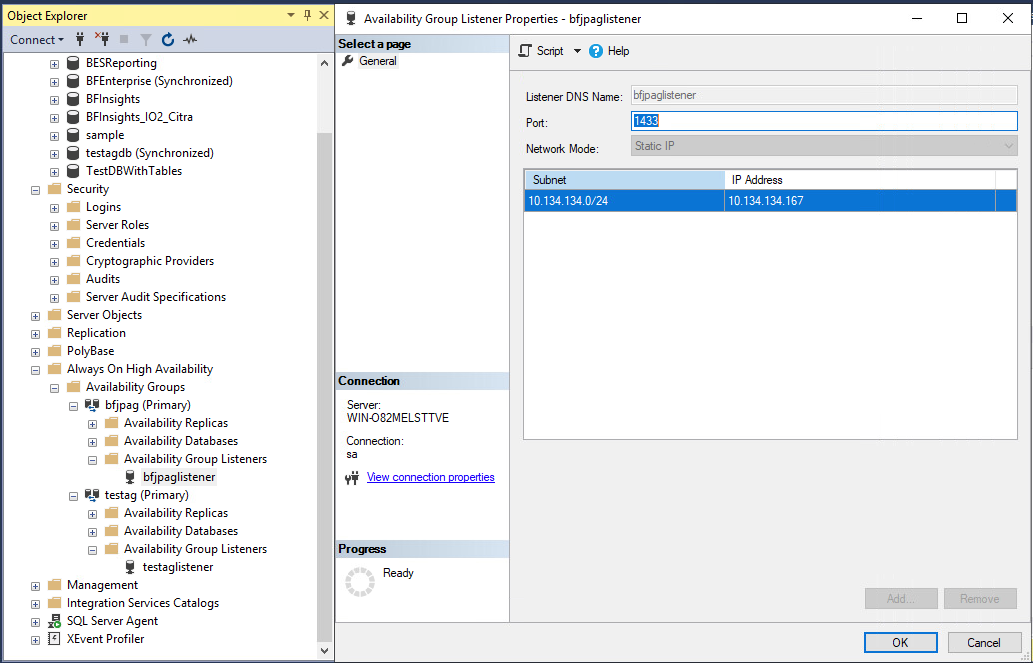Expand the TestDBWithTables database node
1033x663 pixels.
click(55, 172)
